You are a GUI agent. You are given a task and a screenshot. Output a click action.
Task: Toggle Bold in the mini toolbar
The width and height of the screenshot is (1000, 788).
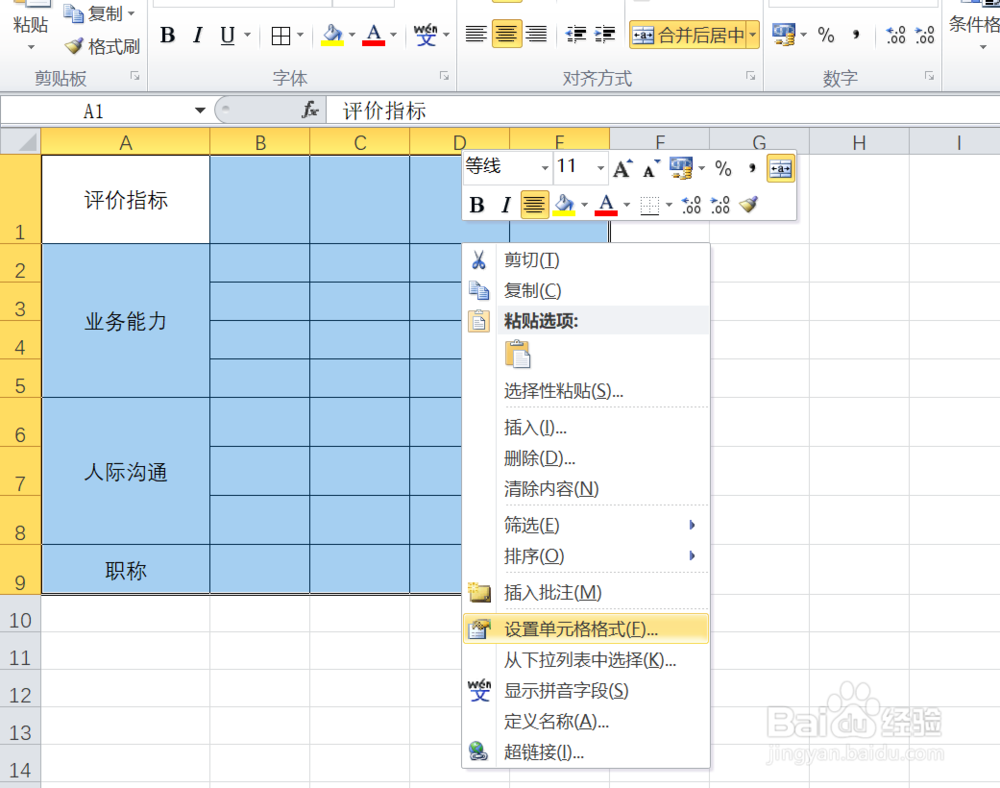pyautogui.click(x=476, y=205)
